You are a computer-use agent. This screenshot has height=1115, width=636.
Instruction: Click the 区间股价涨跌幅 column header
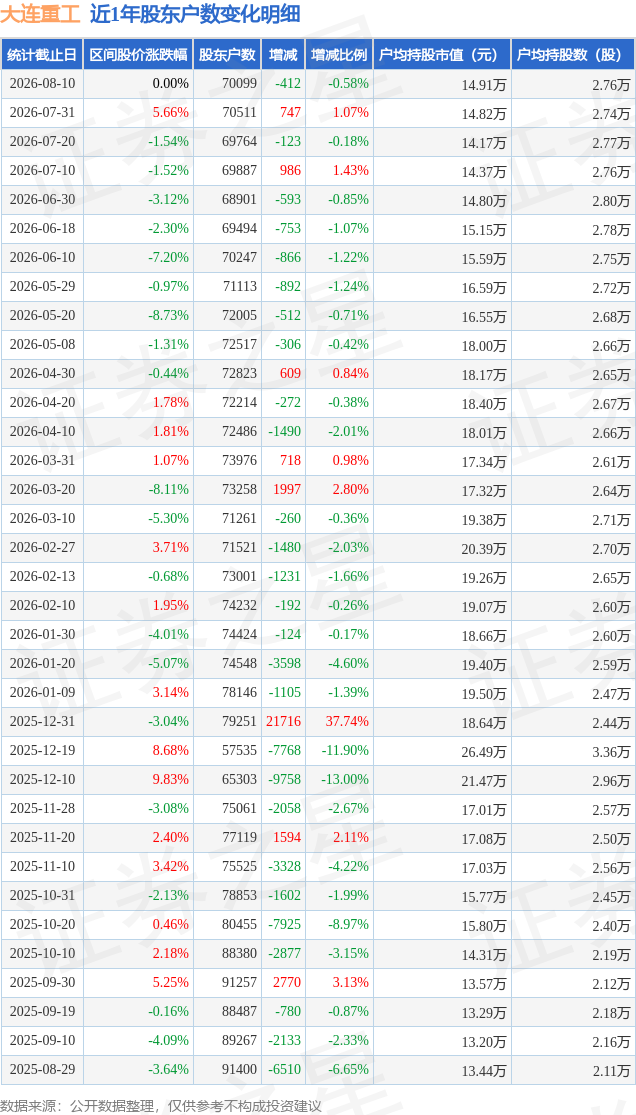(x=138, y=55)
